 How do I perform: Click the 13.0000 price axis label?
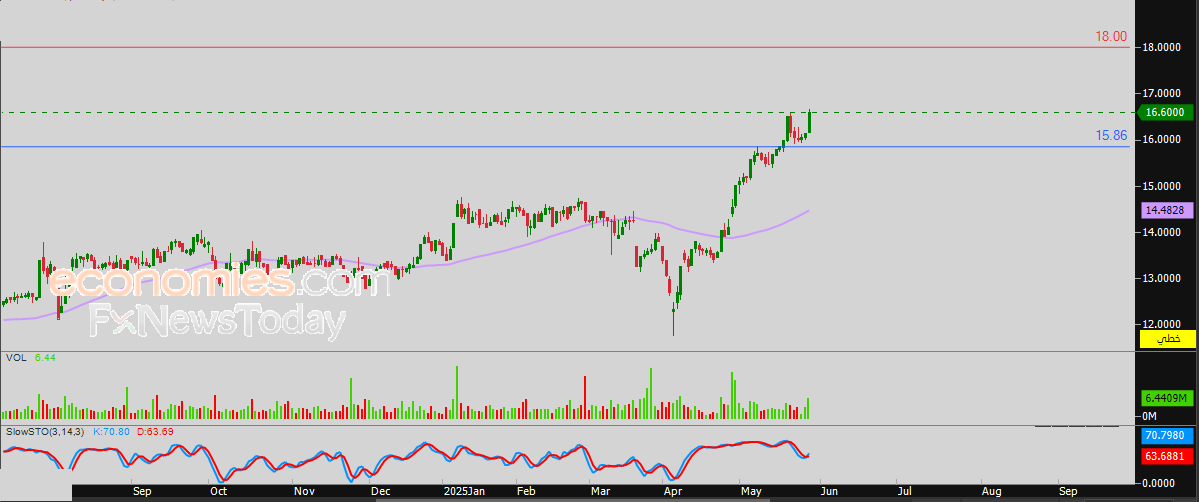(x=1161, y=279)
